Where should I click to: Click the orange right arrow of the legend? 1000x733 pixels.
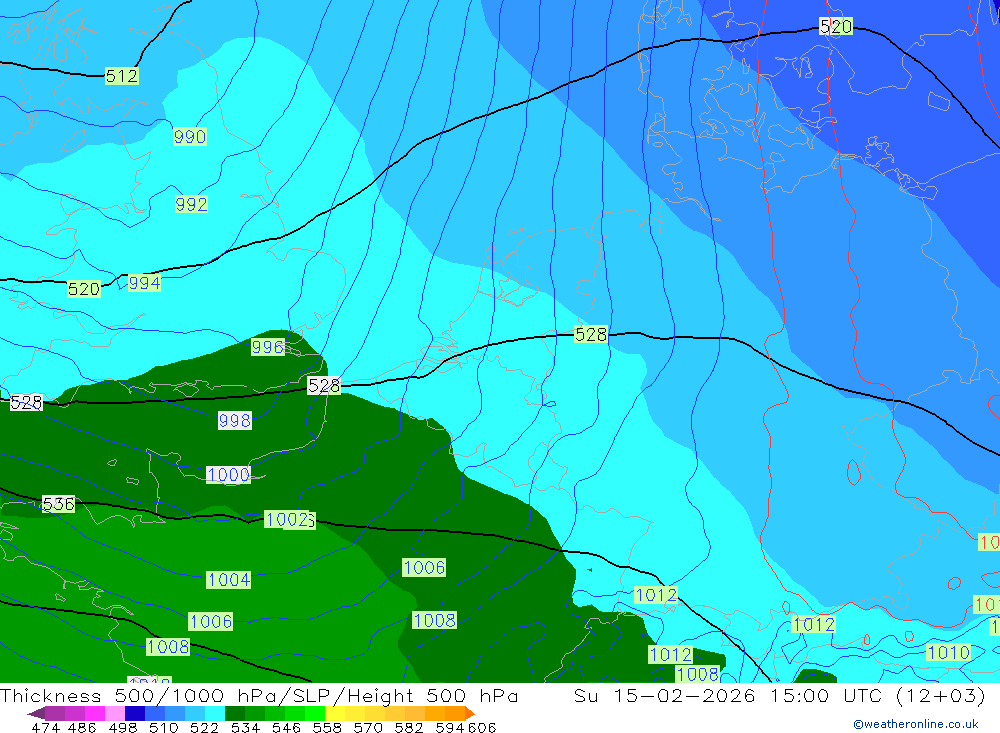click(469, 713)
